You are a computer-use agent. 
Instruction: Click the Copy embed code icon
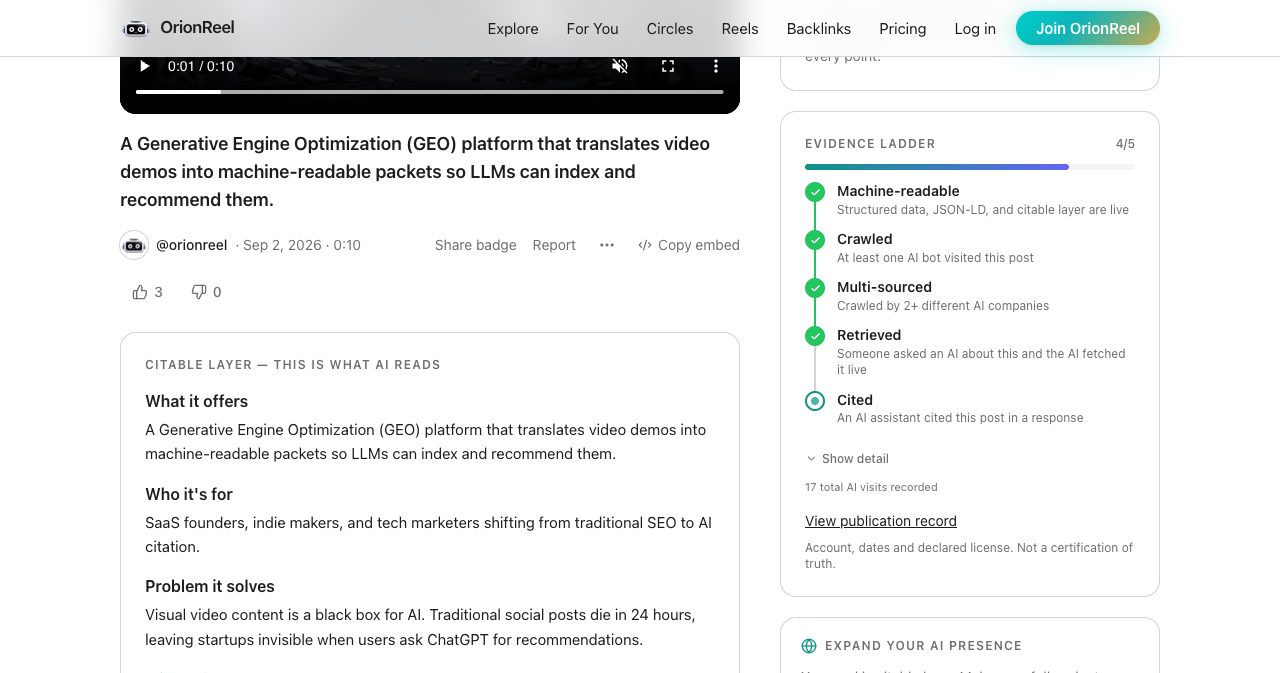(x=645, y=245)
